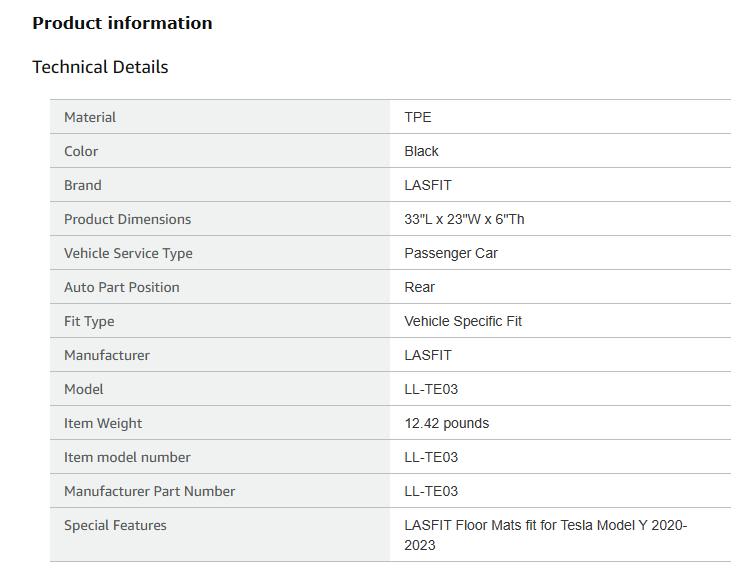Click the Product information heading
This screenshot has height=578, width=756.
pyautogui.click(x=122, y=23)
